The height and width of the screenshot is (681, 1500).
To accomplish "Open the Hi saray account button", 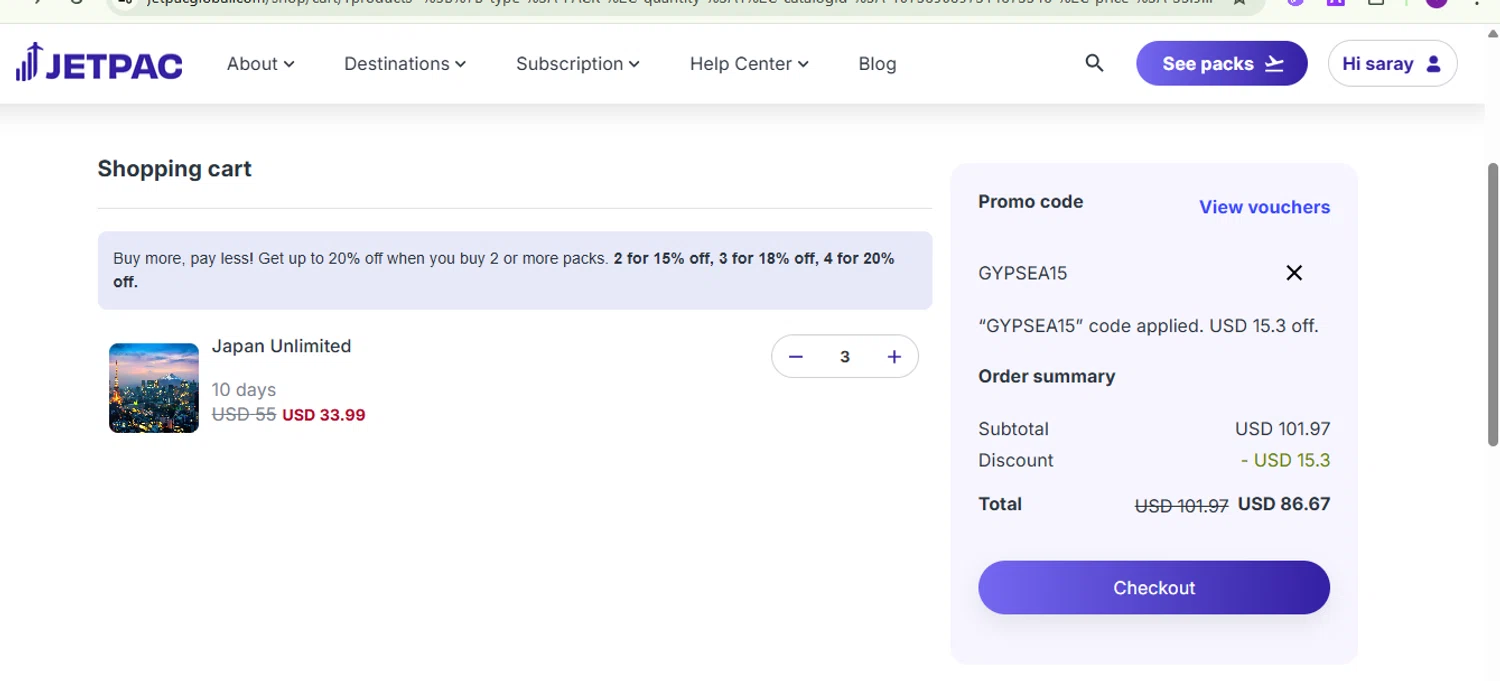I will (x=1392, y=63).
